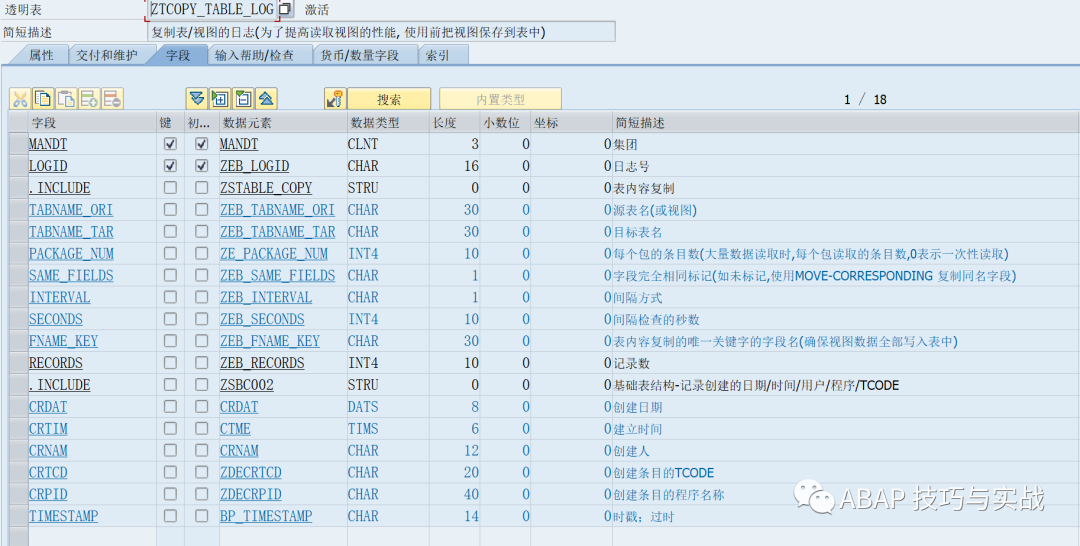The width and height of the screenshot is (1080, 546).
Task: Check the Initial values checkbox for CRDAT
Action: [x=201, y=407]
